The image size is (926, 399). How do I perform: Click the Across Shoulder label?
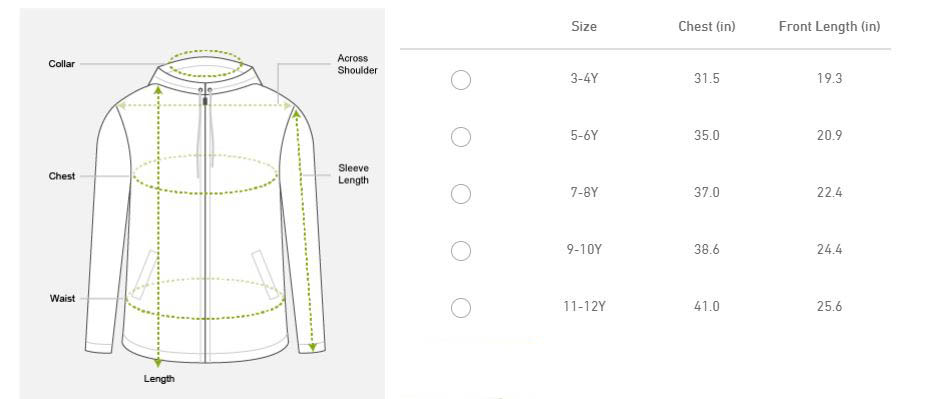point(357,64)
